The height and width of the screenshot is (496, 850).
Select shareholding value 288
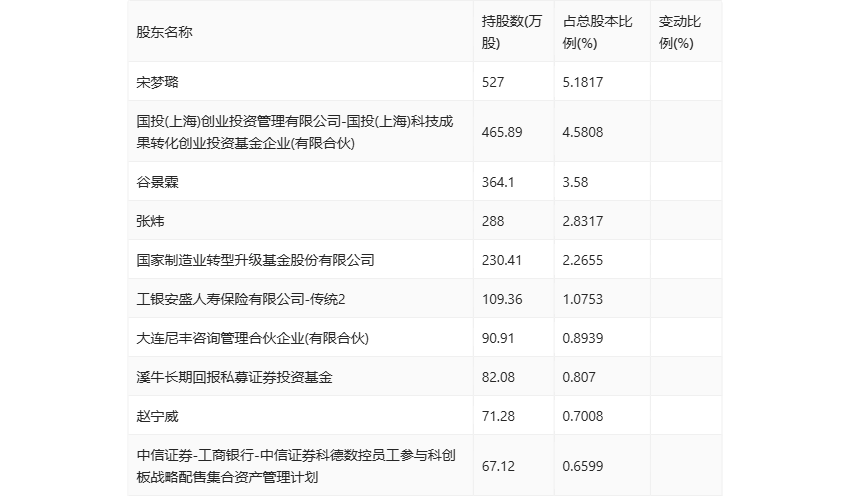pos(493,221)
